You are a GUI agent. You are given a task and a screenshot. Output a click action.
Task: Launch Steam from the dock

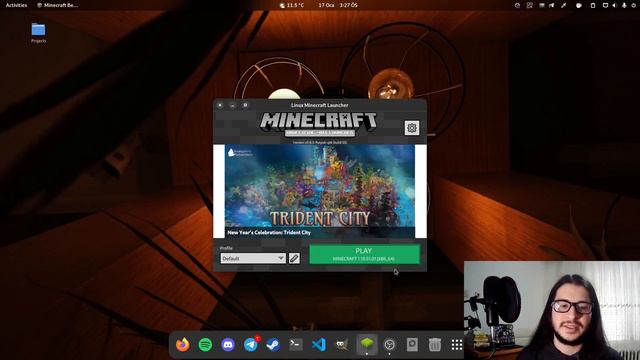point(273,344)
